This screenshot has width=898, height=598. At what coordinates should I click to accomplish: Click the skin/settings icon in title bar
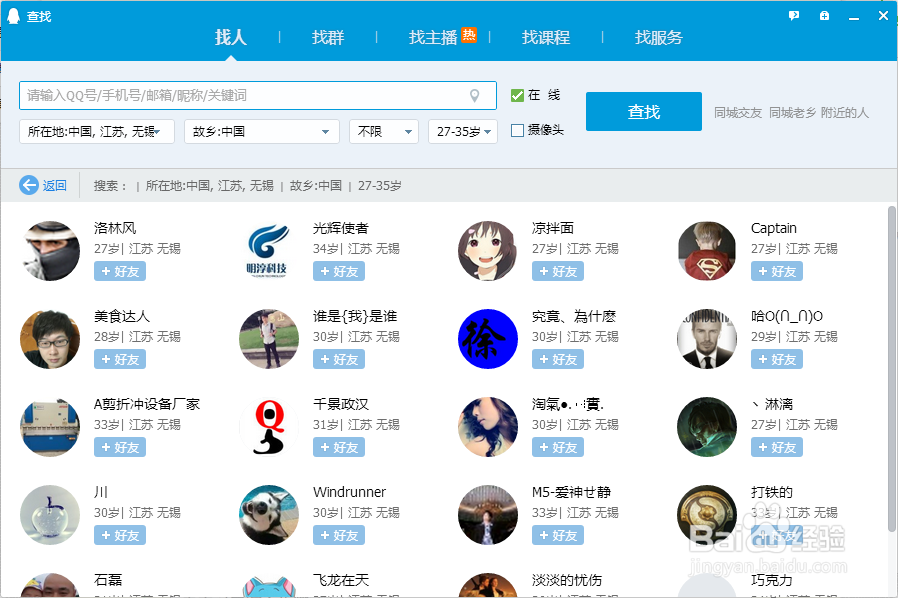click(824, 16)
